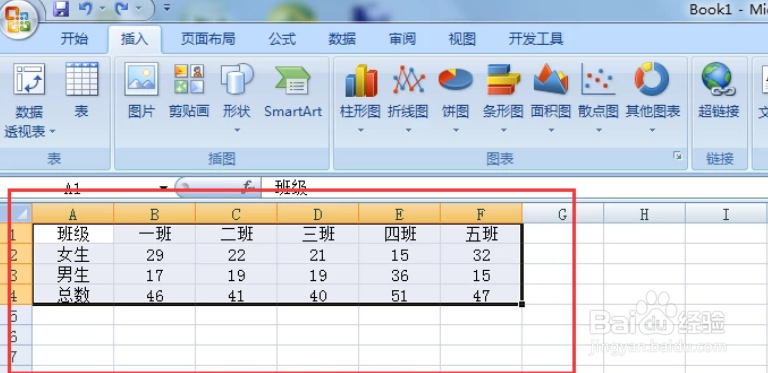Select the 插入 ribbon tab

coord(135,39)
